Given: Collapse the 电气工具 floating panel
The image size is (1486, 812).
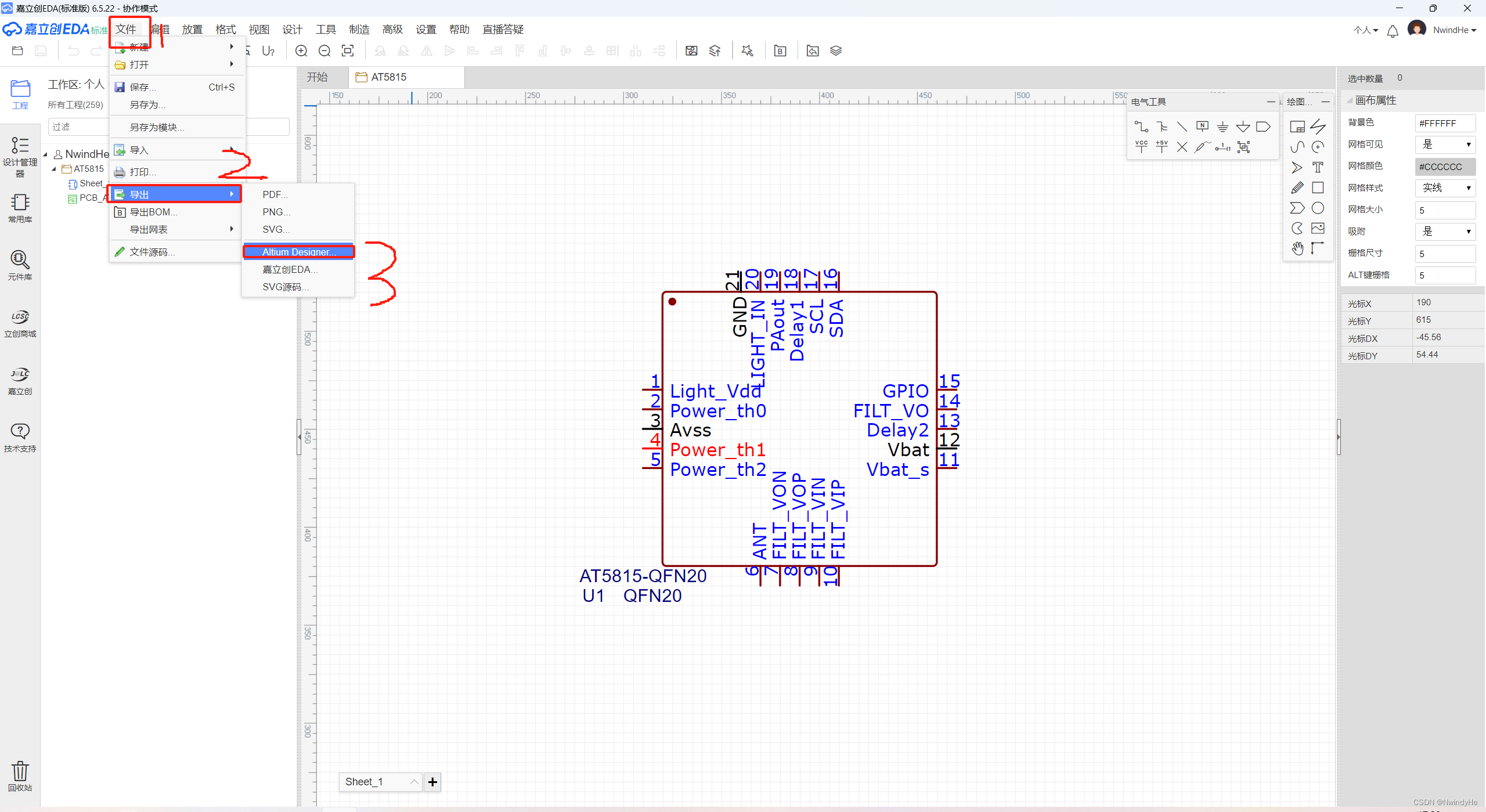Looking at the screenshot, I should coord(1271,102).
